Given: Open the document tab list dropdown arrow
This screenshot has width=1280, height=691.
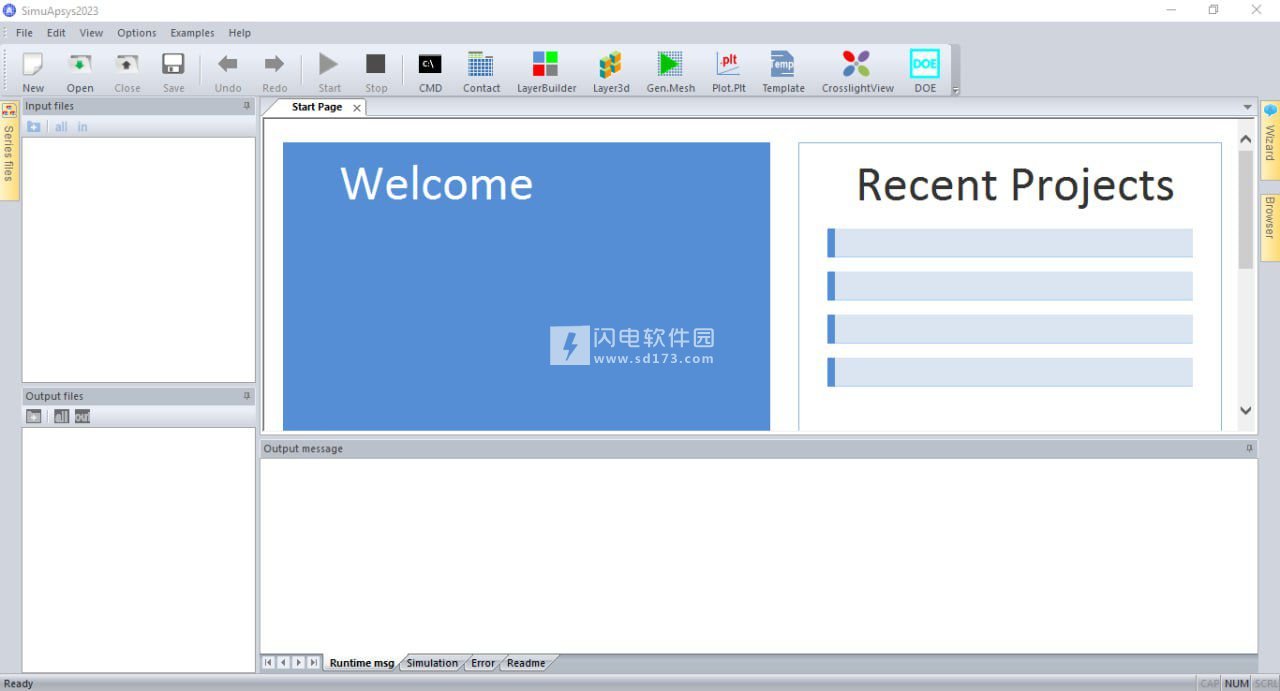Looking at the screenshot, I should click(1247, 107).
